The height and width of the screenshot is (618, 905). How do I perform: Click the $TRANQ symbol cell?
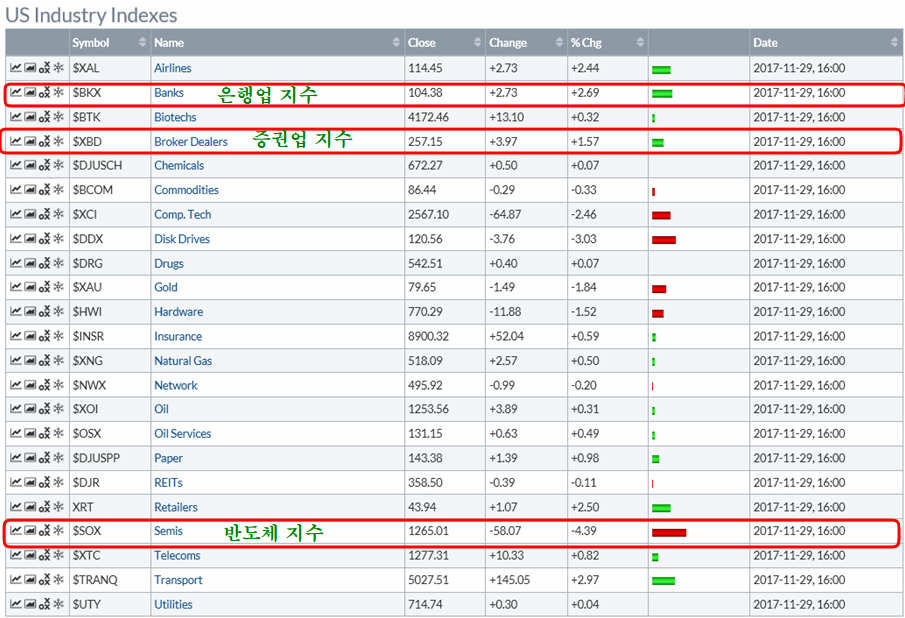tap(95, 580)
